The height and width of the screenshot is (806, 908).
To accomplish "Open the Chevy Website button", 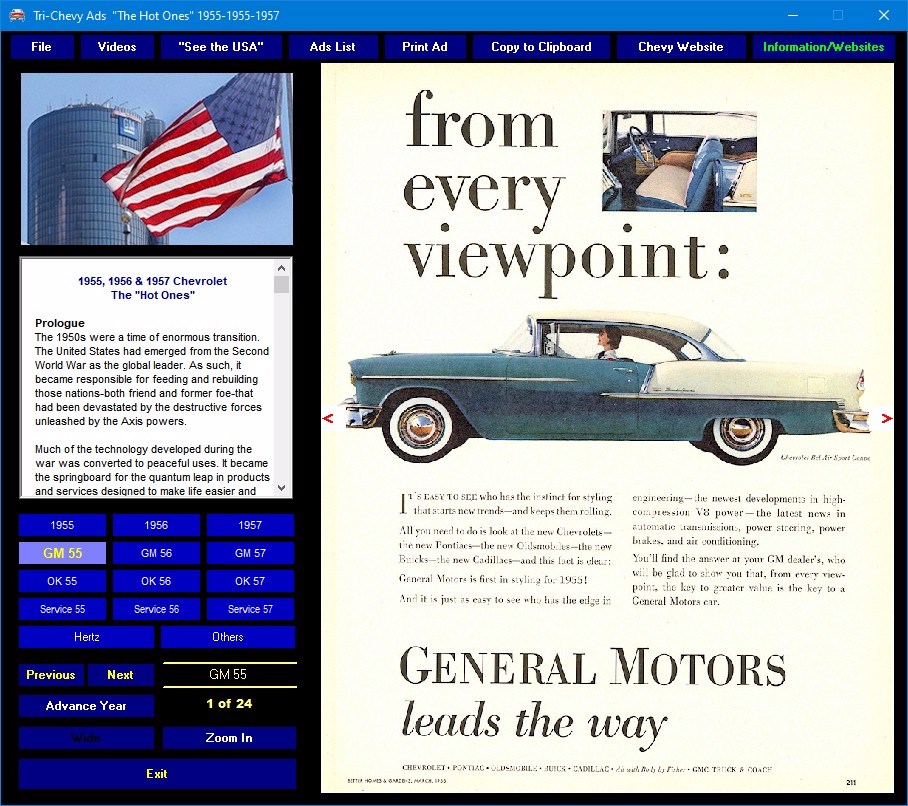I will pyautogui.click(x=680, y=47).
